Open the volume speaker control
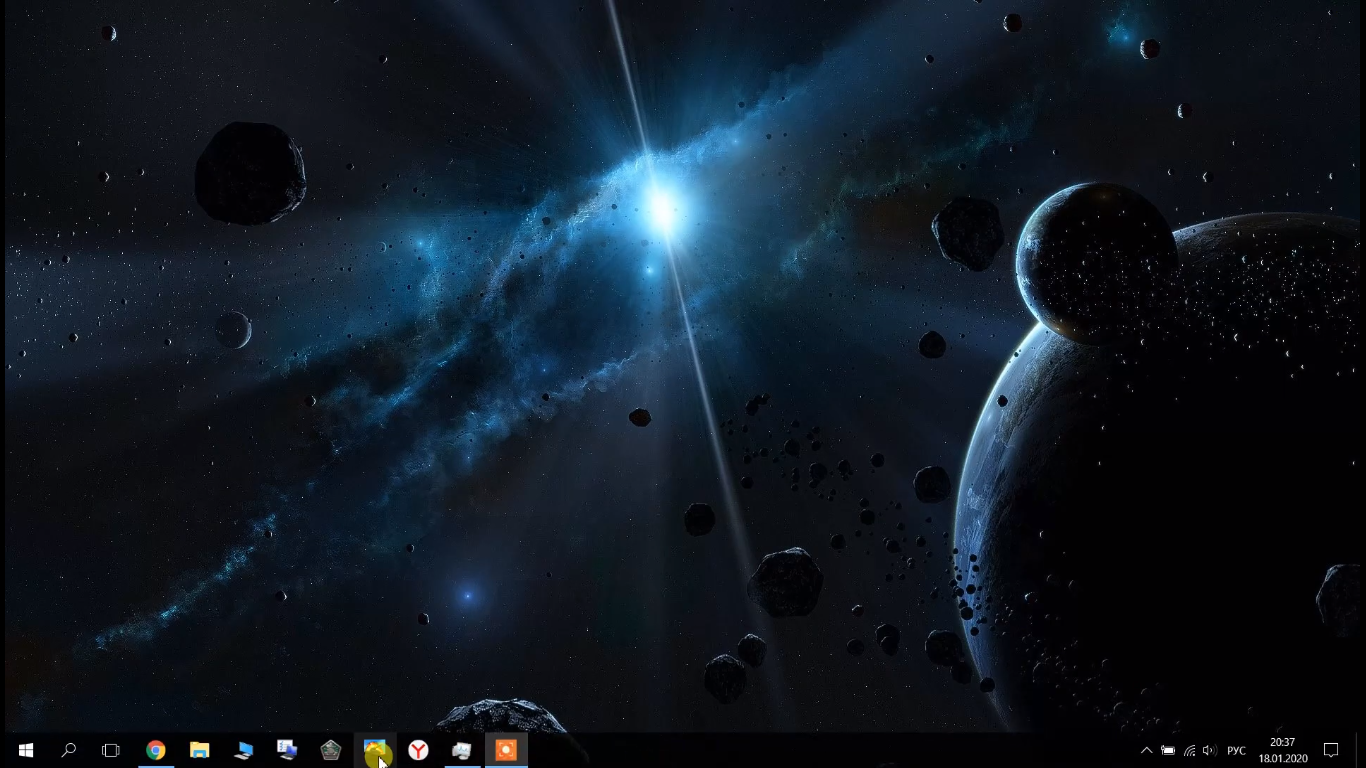The width and height of the screenshot is (1366, 768). [1210, 750]
